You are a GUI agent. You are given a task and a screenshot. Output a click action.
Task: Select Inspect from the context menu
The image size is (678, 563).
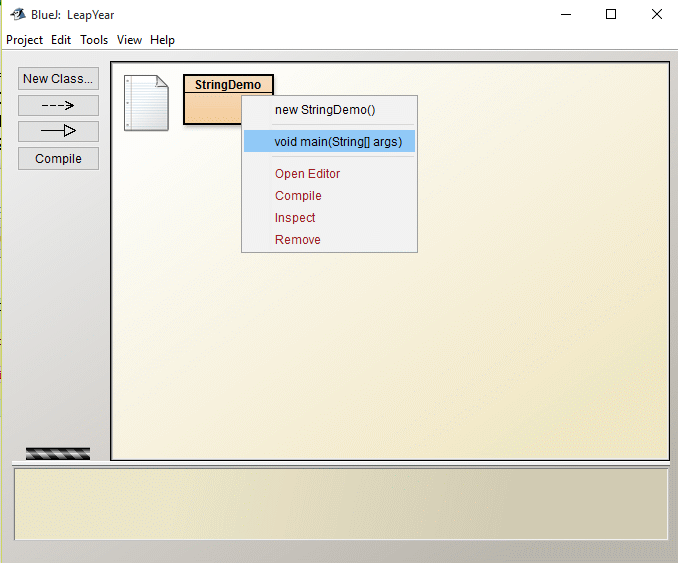tap(295, 218)
